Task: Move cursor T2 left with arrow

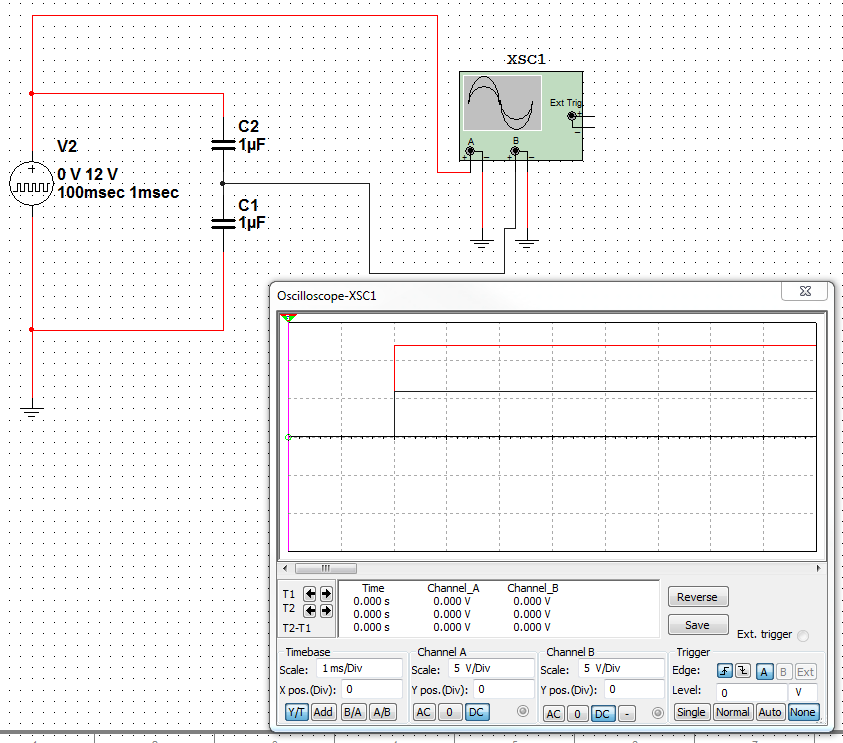Action: (309, 610)
